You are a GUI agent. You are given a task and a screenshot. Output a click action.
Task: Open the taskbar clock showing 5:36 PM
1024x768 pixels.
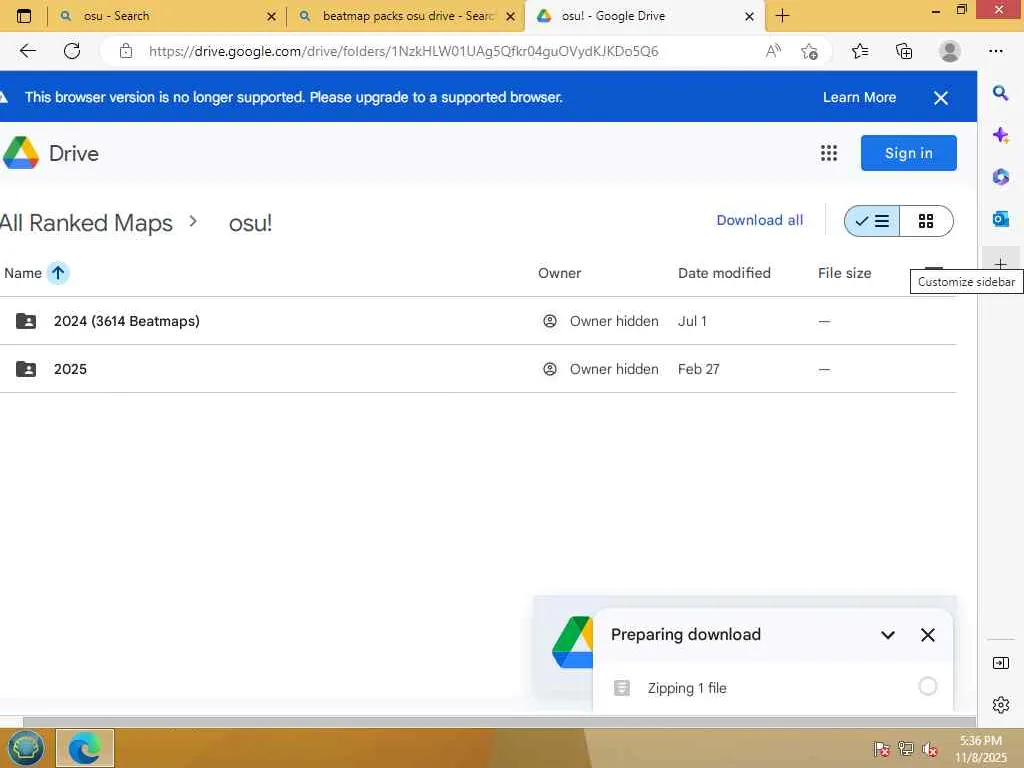click(981, 749)
